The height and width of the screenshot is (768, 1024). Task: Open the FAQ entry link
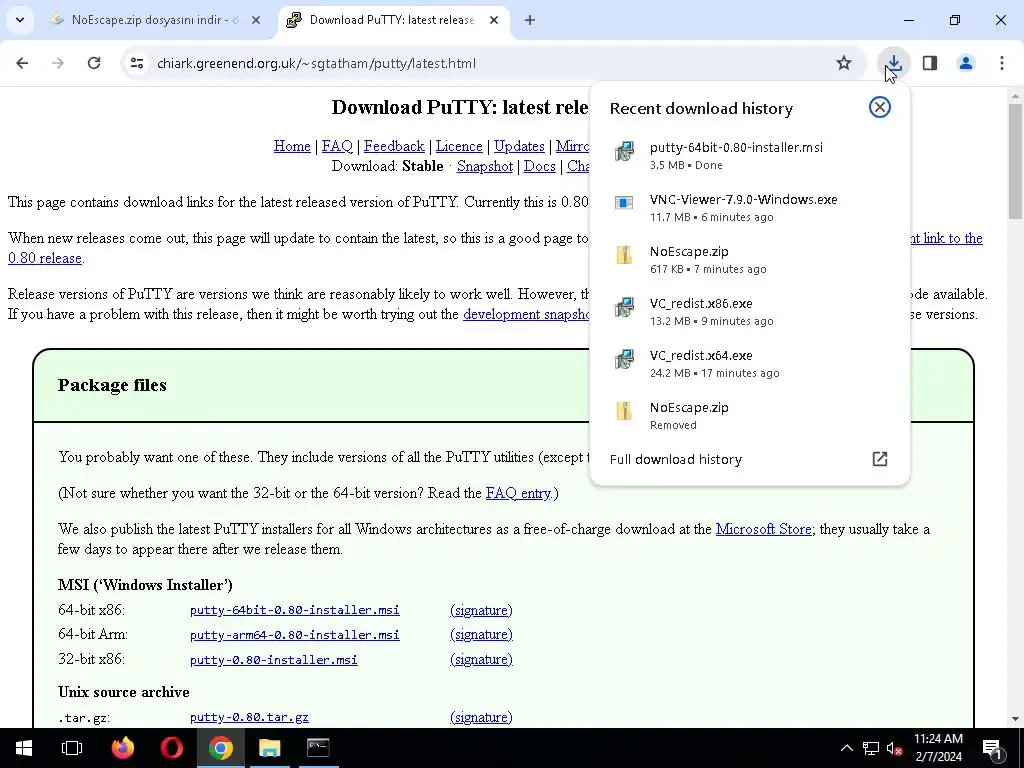pos(518,493)
